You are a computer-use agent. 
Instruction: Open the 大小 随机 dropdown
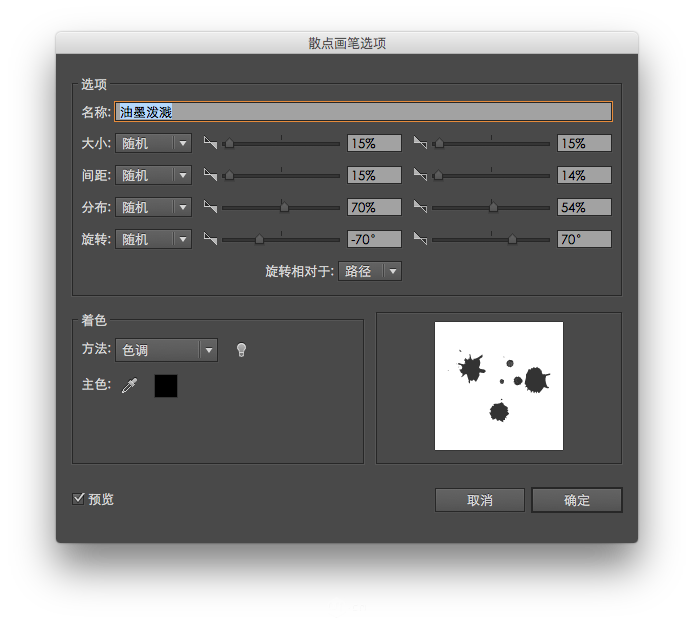pos(153,143)
